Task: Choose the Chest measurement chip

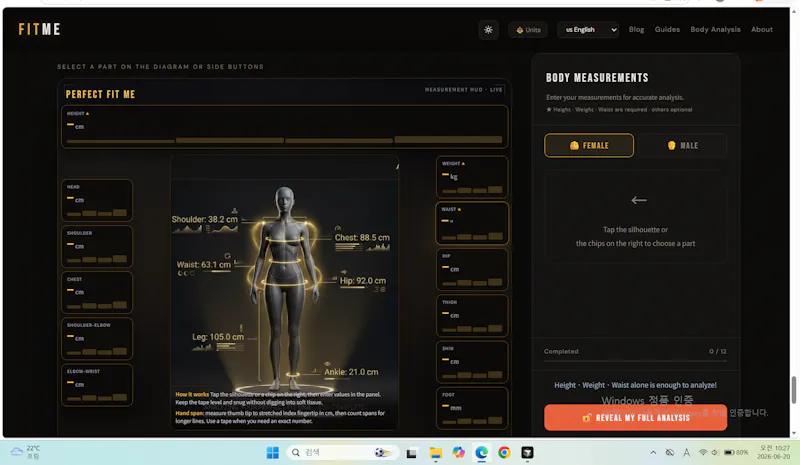Action: point(97,292)
